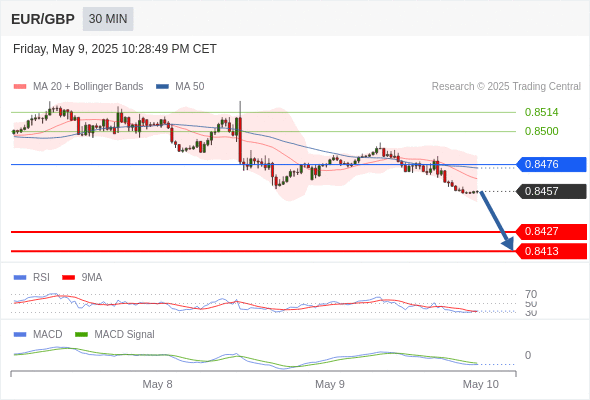Click the EUR/GBP pair title
Viewport: 590px width, 400px height.
(x=43, y=19)
